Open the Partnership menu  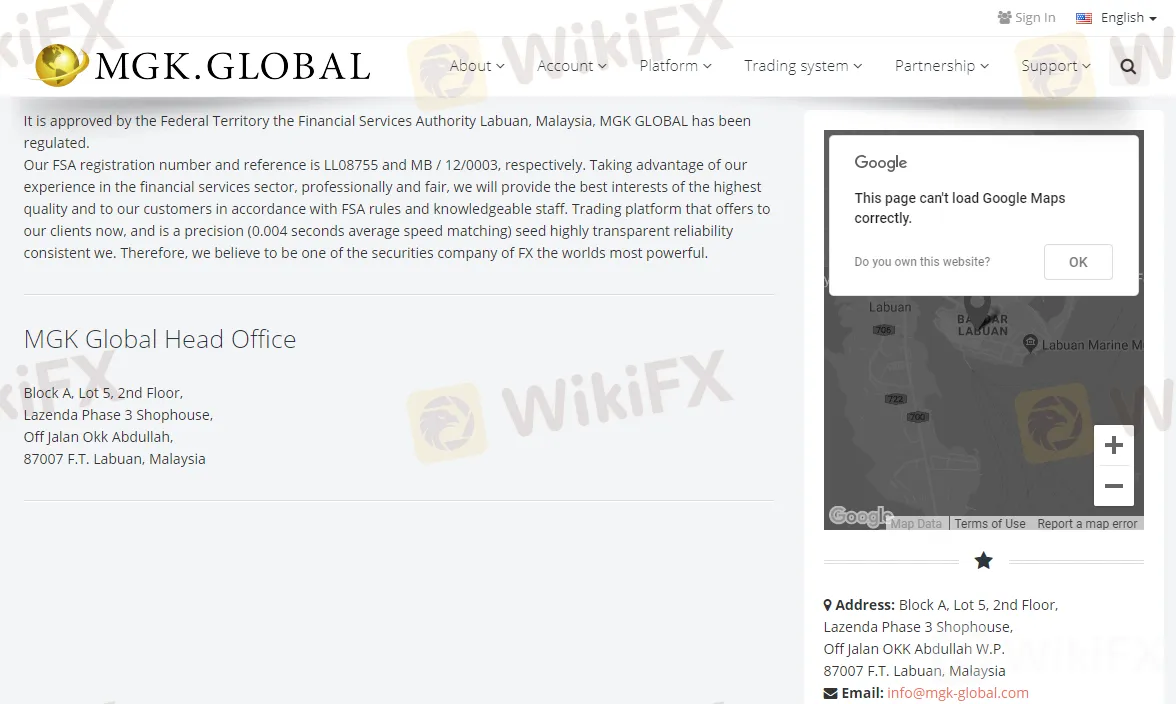point(941,66)
